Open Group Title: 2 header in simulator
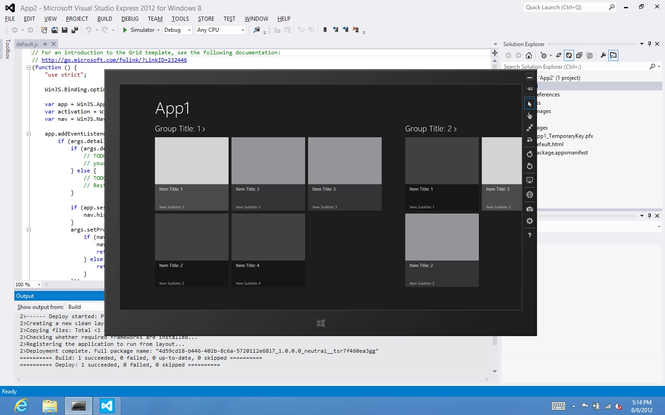The image size is (665, 415). [430, 128]
